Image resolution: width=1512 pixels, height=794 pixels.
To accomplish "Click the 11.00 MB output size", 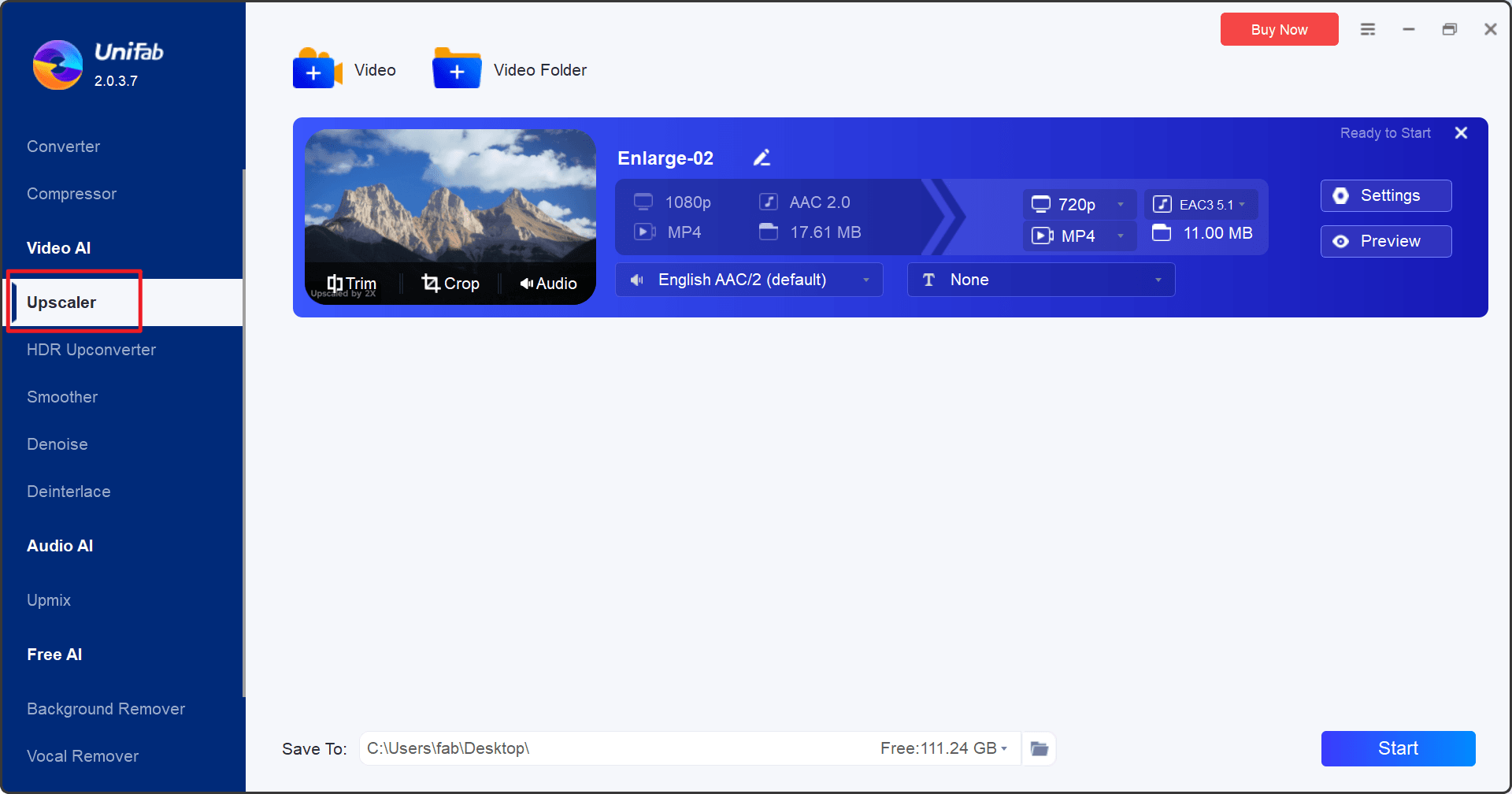I will (1217, 233).
